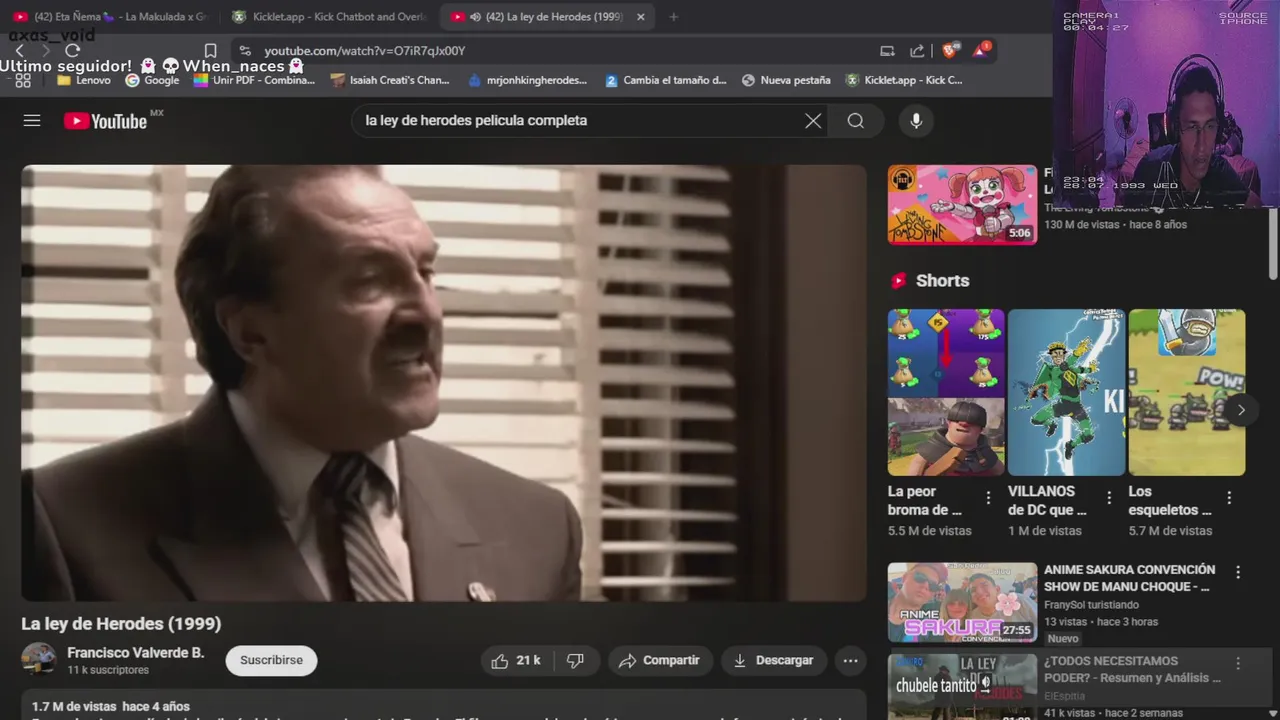Open the mrjonhkingherodes bookmark
Image resolution: width=1280 pixels, height=720 pixels.
(527, 80)
